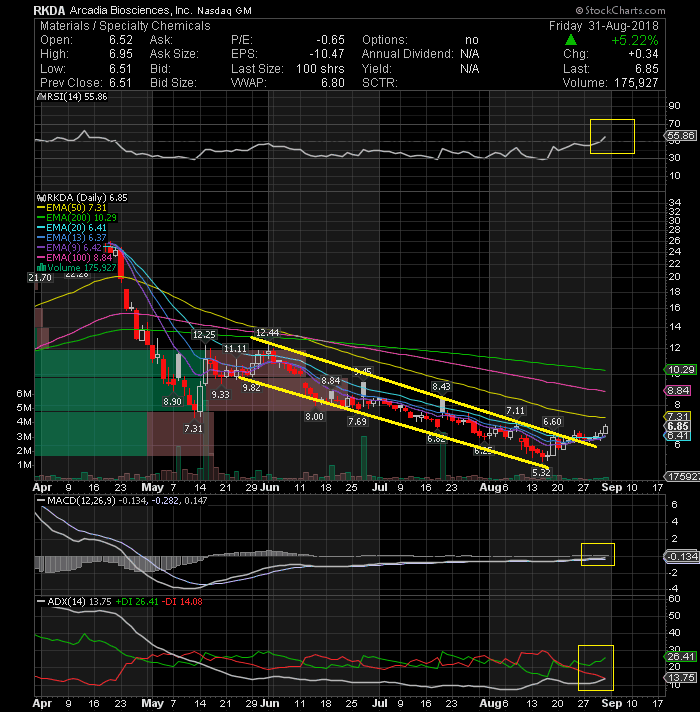Click the 8.84 pink price tag on axis

click(x=678, y=391)
